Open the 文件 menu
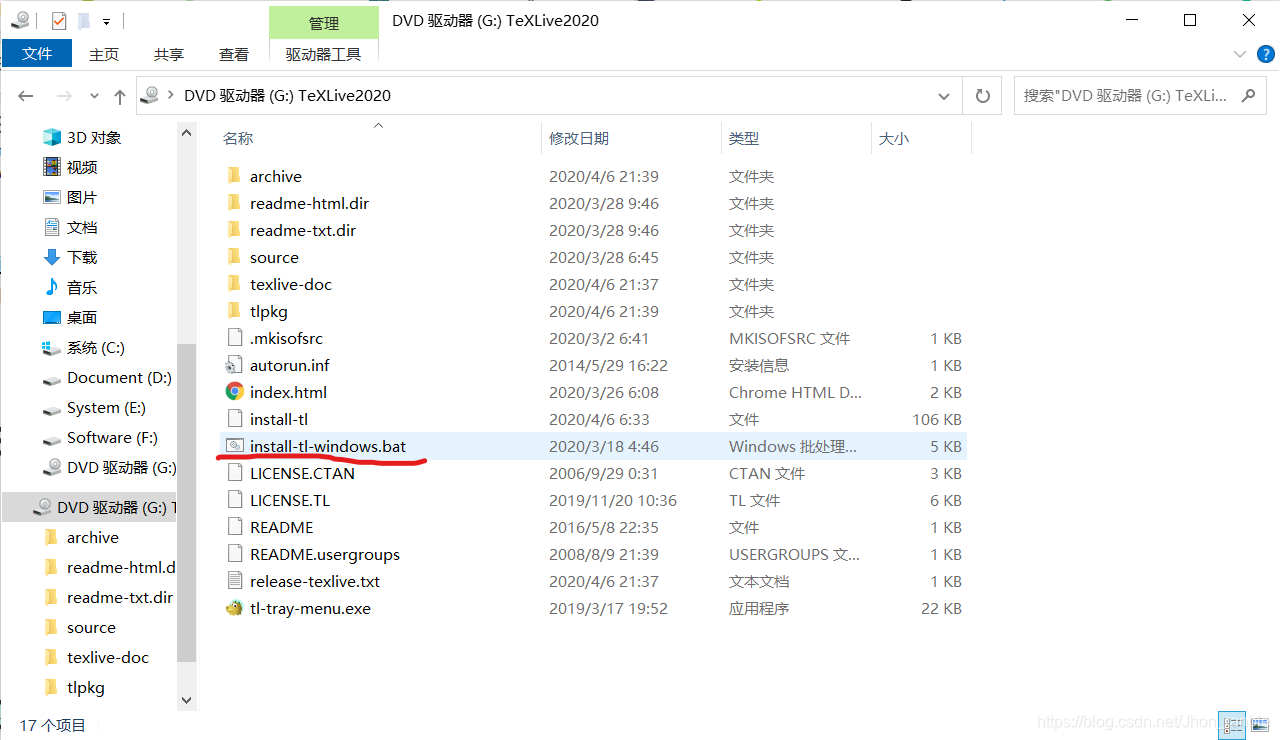The width and height of the screenshot is (1280, 740). point(37,54)
